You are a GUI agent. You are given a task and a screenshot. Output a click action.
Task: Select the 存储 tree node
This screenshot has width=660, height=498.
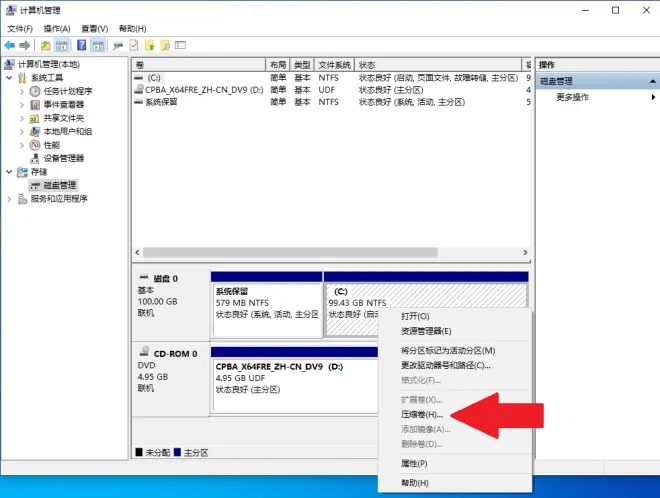[39, 172]
